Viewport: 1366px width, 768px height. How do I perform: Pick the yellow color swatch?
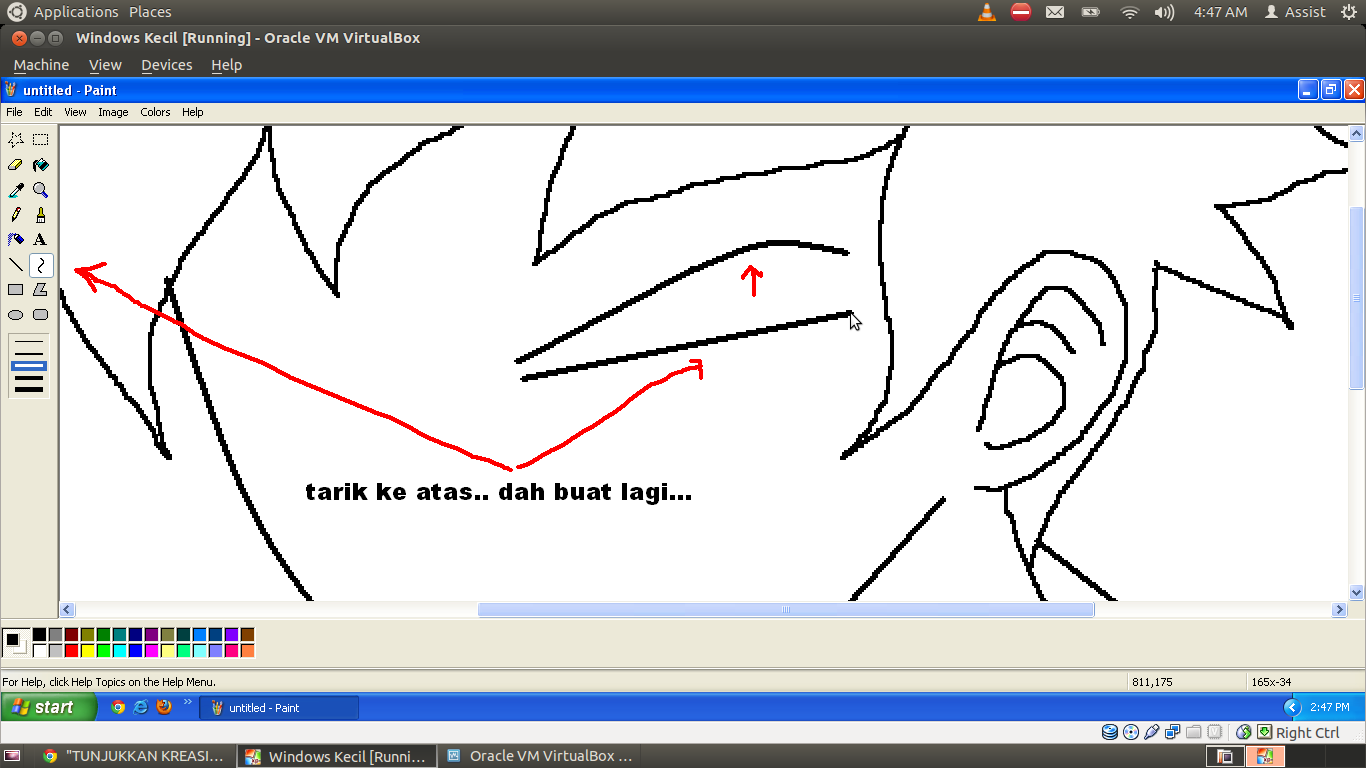tap(87, 651)
